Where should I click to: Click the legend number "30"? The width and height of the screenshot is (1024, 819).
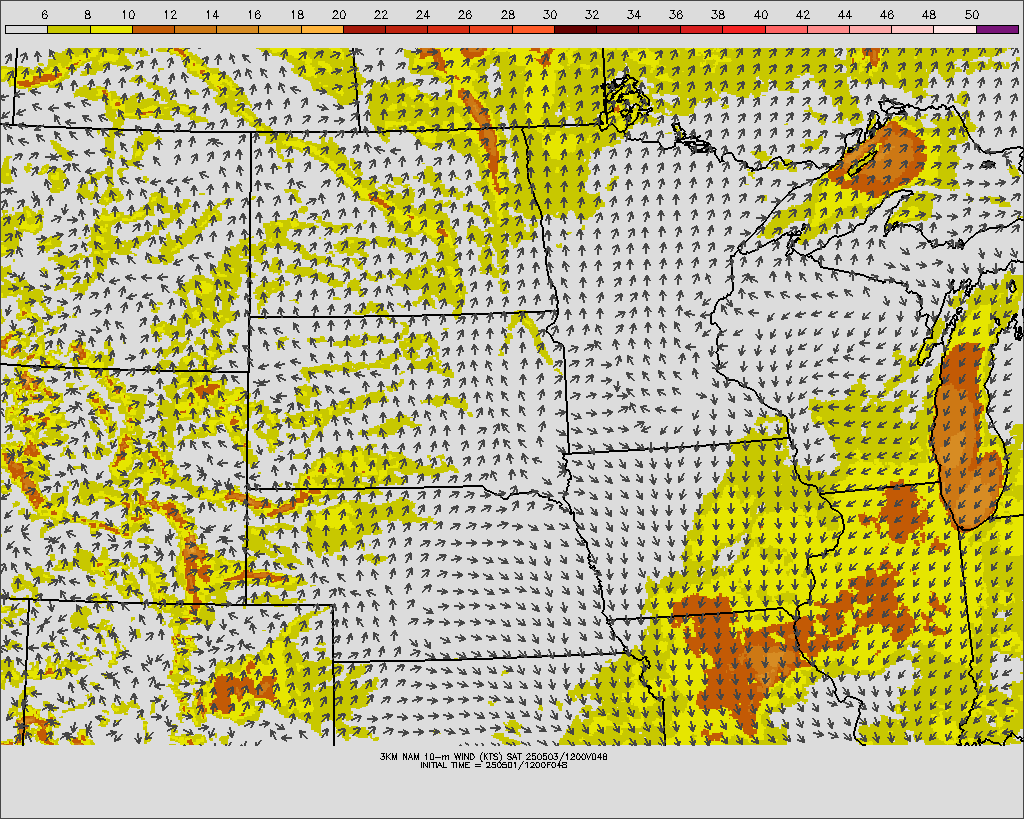click(550, 14)
